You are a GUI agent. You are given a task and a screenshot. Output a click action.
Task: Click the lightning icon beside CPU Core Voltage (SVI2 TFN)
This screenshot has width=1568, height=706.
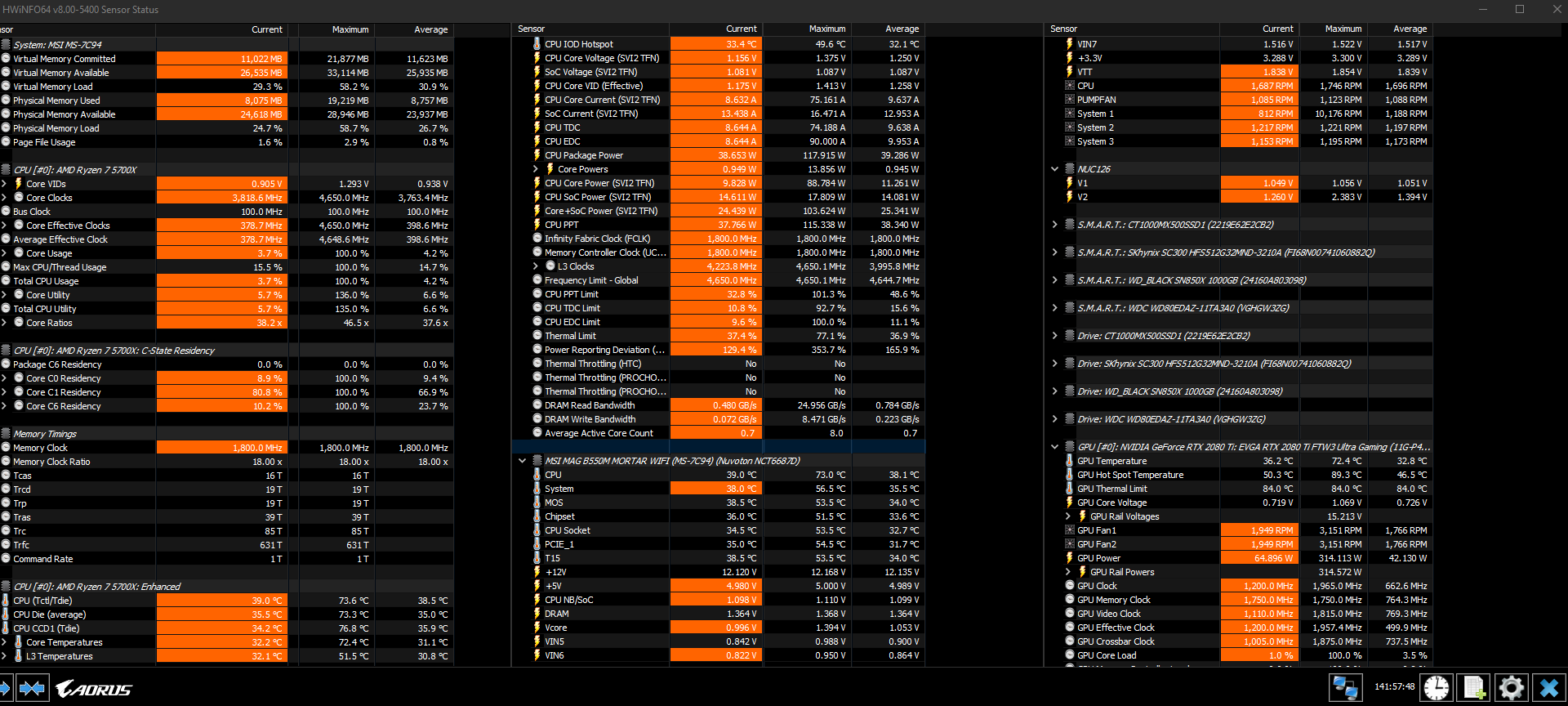coord(537,58)
